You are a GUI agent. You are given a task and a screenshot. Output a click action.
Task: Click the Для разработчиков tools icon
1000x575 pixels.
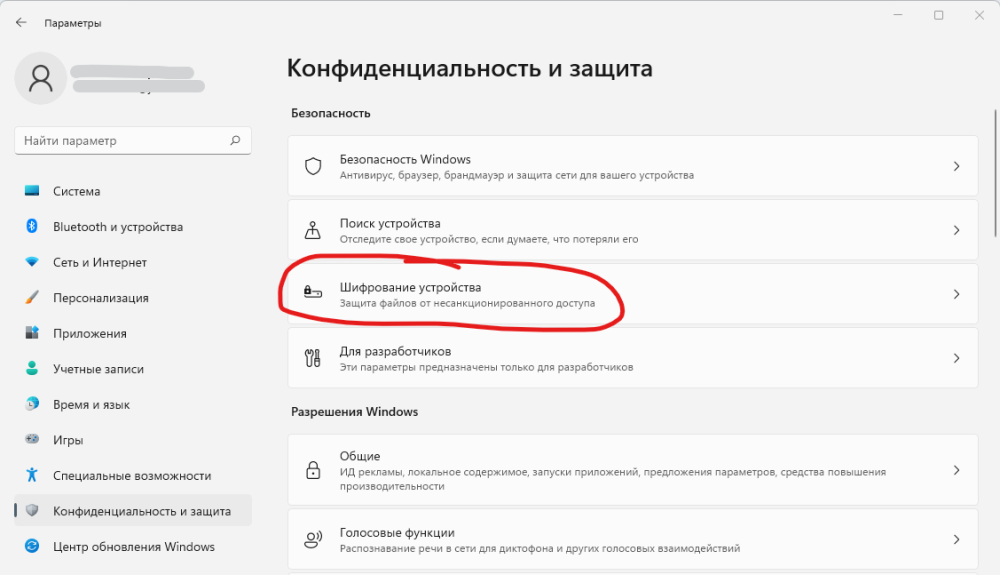(312, 358)
